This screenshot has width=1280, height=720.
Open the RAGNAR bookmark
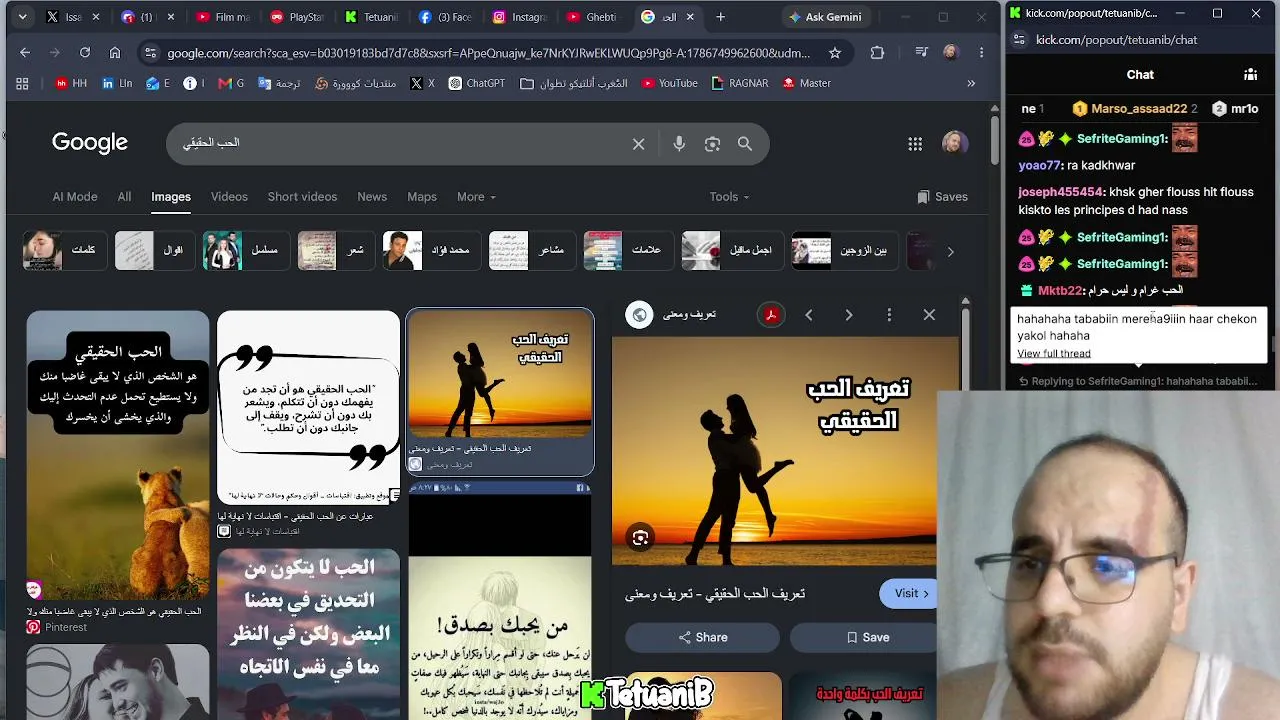740,84
